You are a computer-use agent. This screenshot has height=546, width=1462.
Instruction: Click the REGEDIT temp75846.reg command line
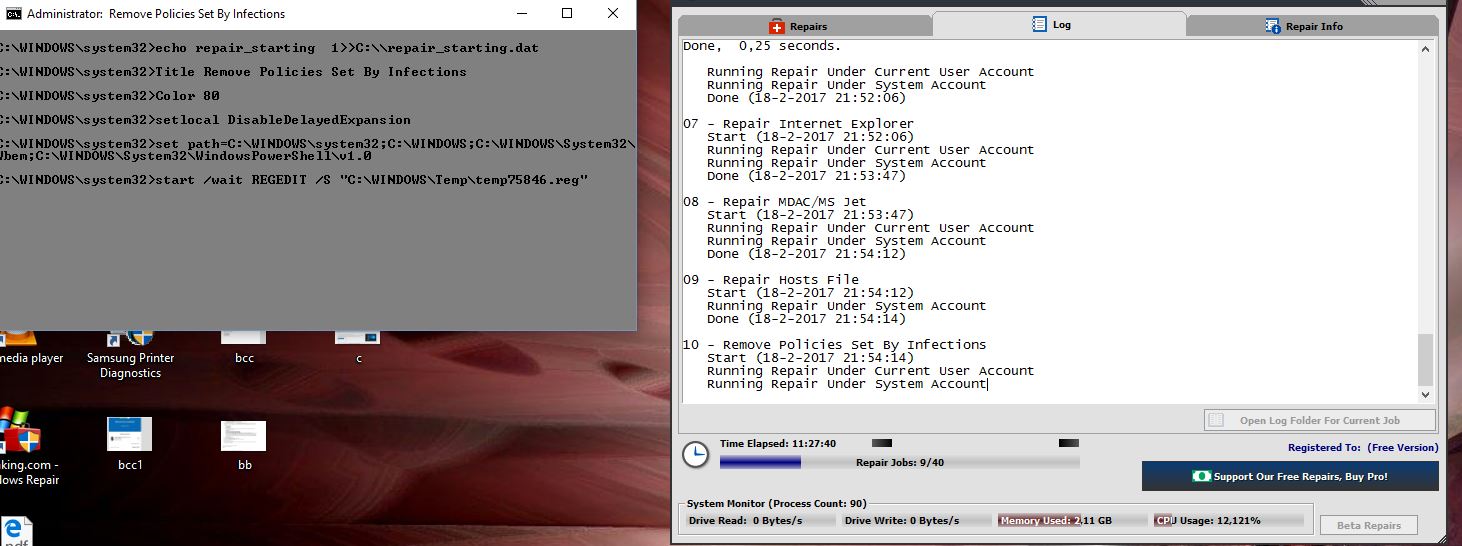(x=295, y=180)
